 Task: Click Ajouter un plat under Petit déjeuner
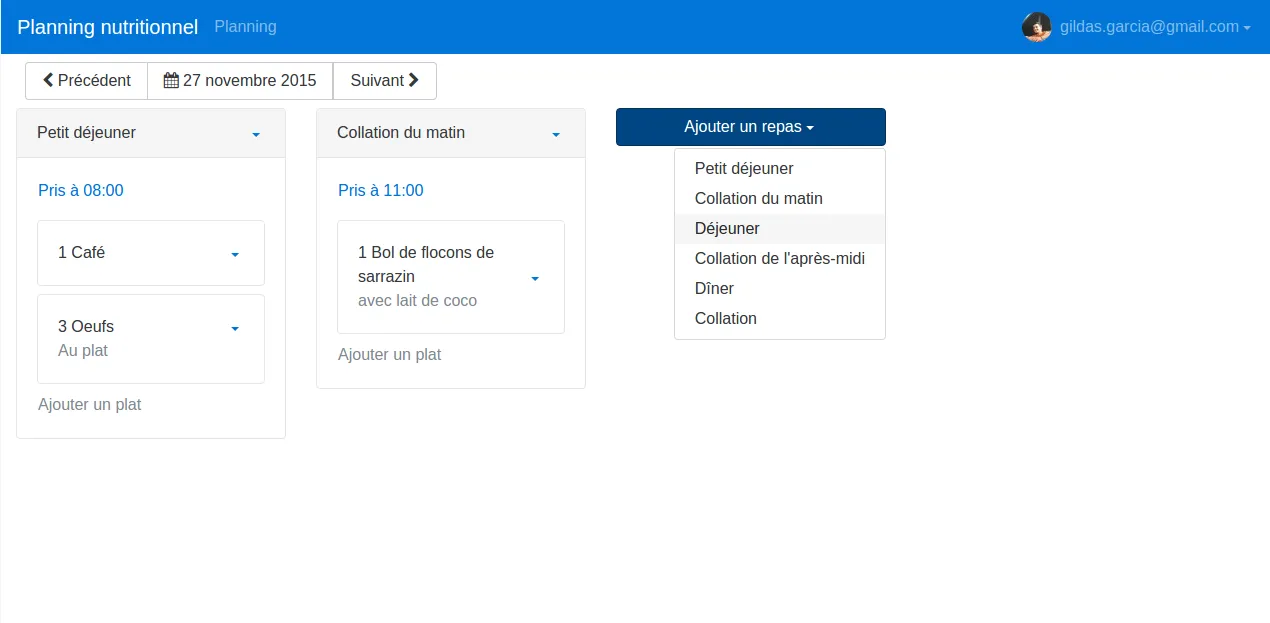[90, 404]
